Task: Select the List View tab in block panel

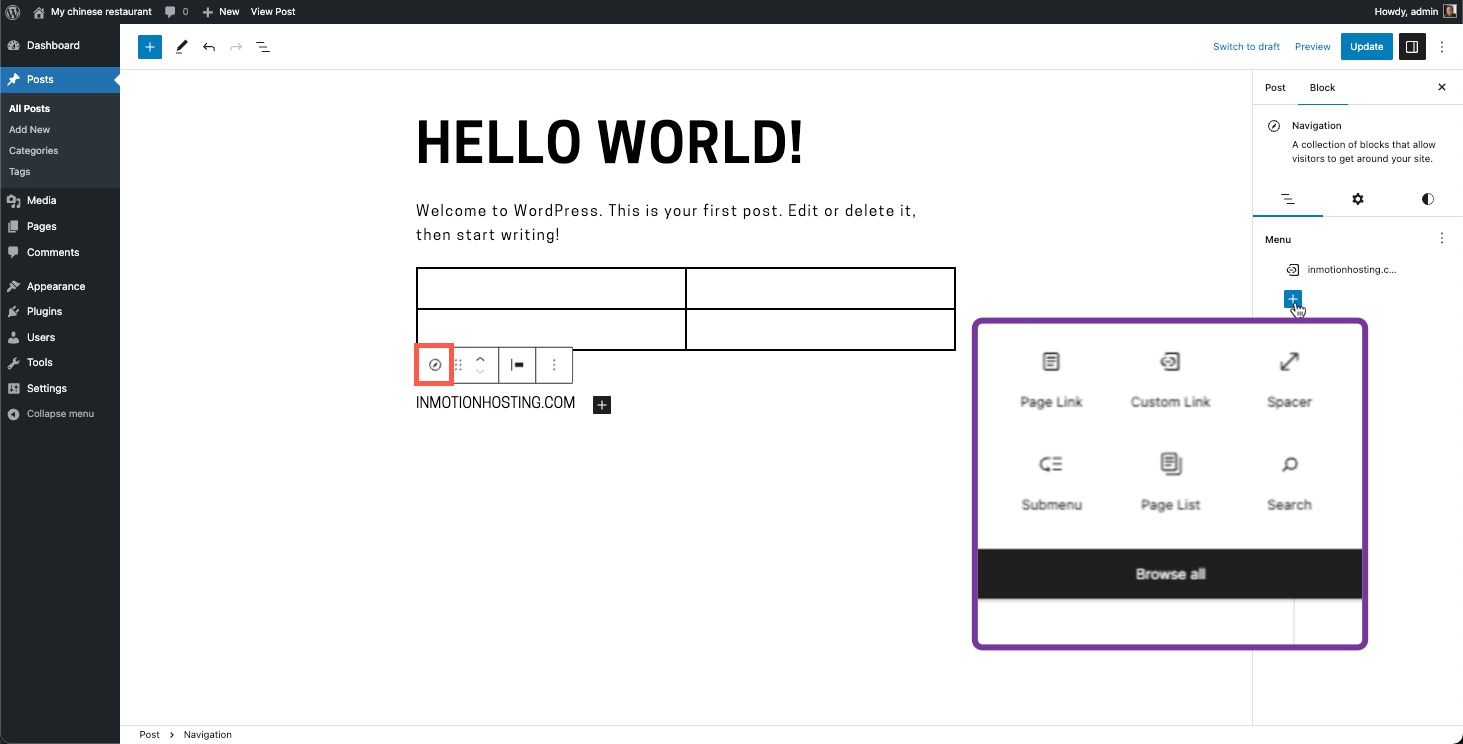Action: (1288, 199)
